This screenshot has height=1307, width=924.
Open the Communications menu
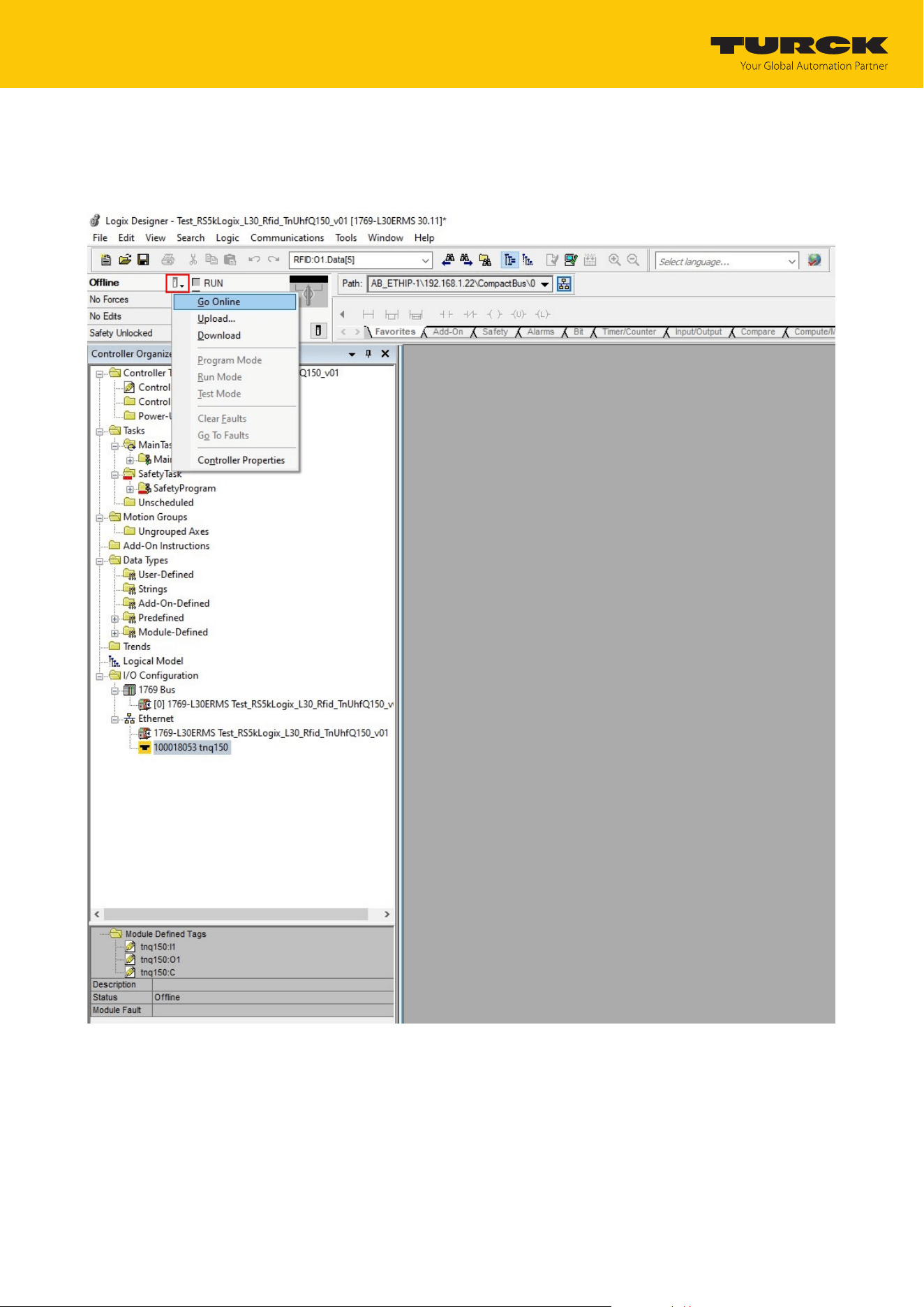click(x=287, y=237)
